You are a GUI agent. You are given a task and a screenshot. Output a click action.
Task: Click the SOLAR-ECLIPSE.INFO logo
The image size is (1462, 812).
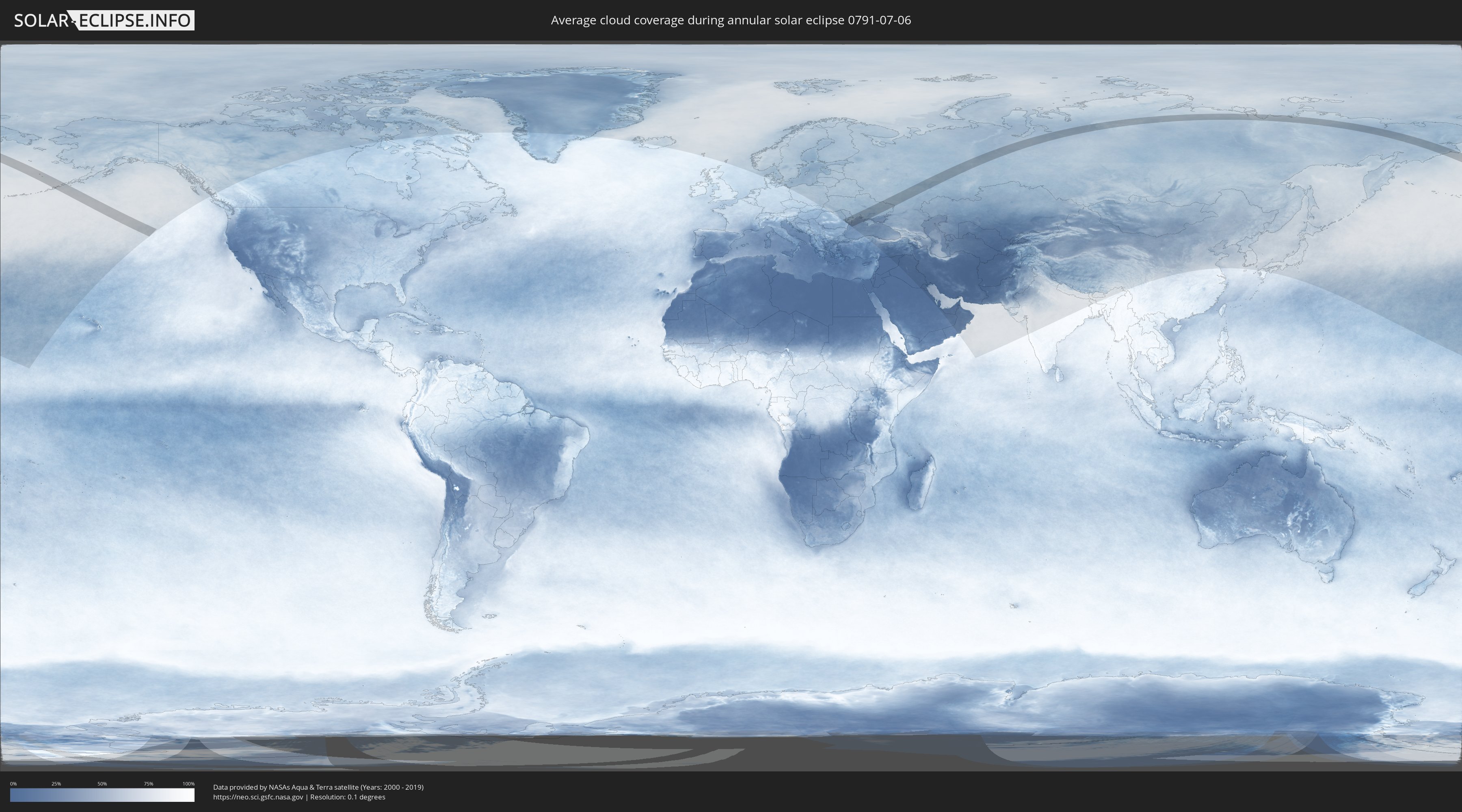coord(104,20)
